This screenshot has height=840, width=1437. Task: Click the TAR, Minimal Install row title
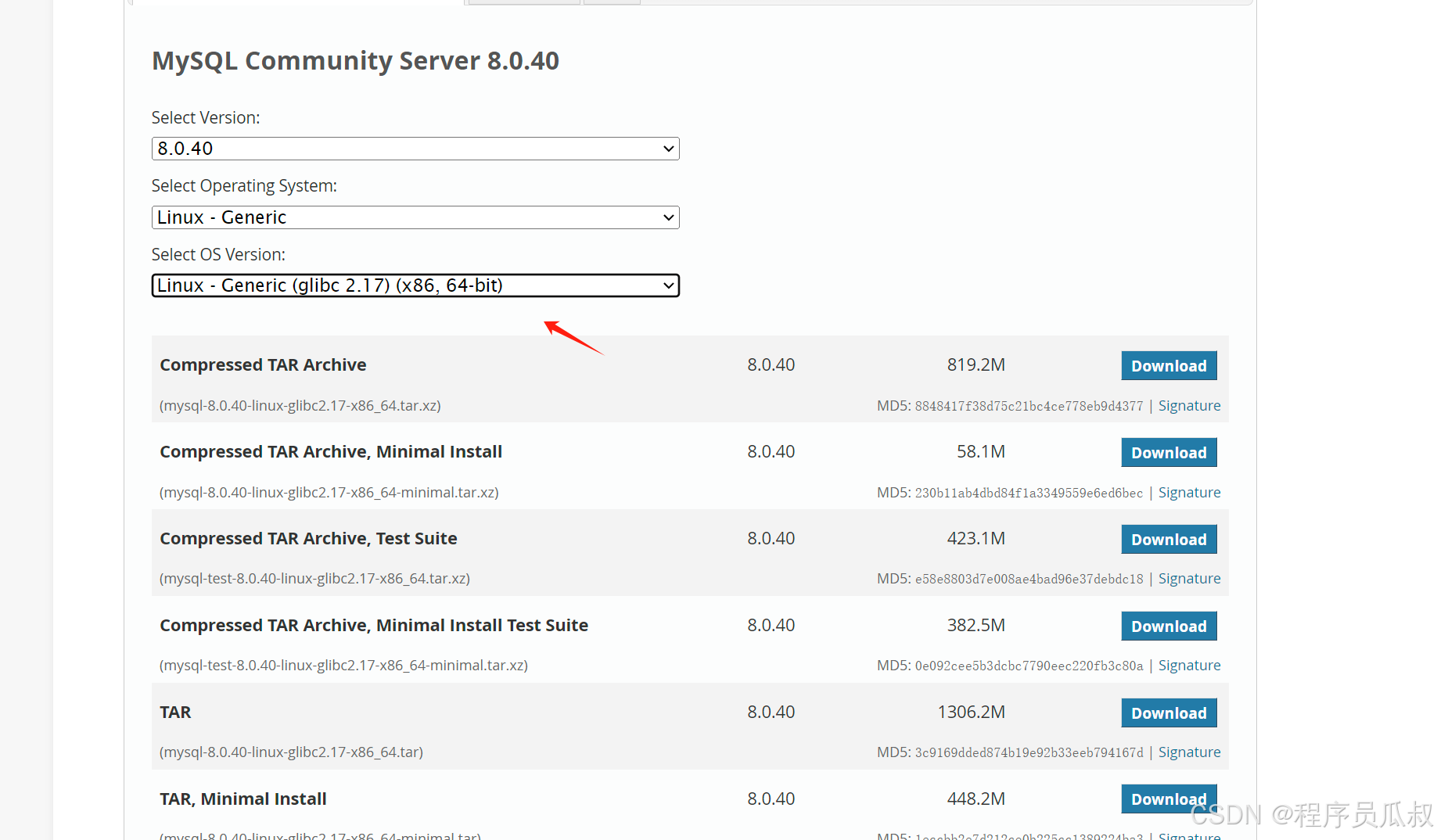(242, 799)
